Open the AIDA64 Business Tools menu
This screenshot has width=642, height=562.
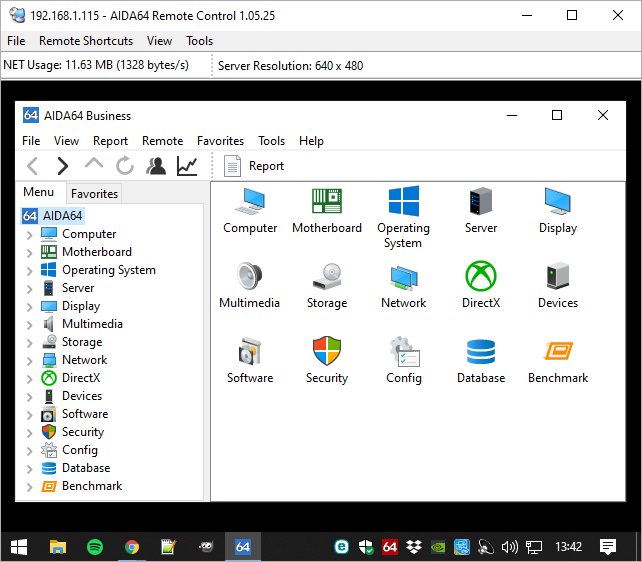(x=271, y=141)
